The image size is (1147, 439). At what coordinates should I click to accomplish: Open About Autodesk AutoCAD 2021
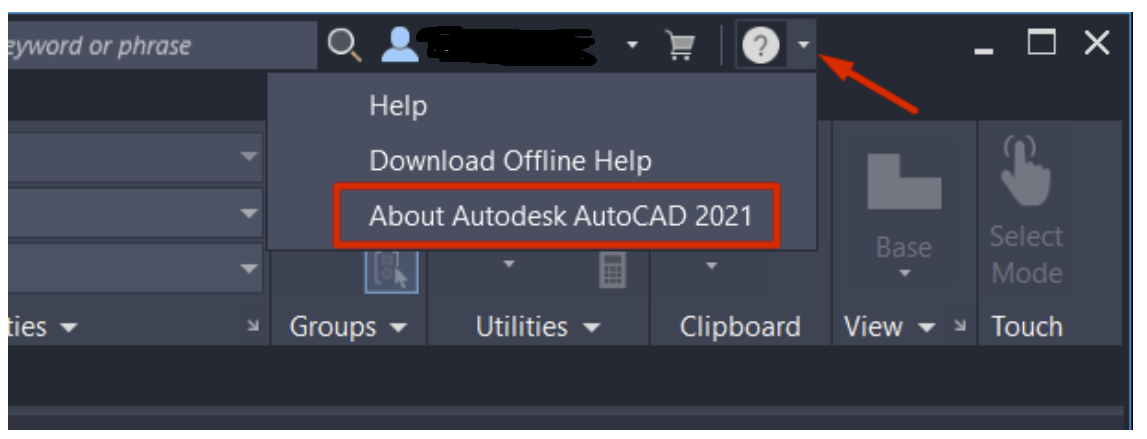tap(560, 216)
